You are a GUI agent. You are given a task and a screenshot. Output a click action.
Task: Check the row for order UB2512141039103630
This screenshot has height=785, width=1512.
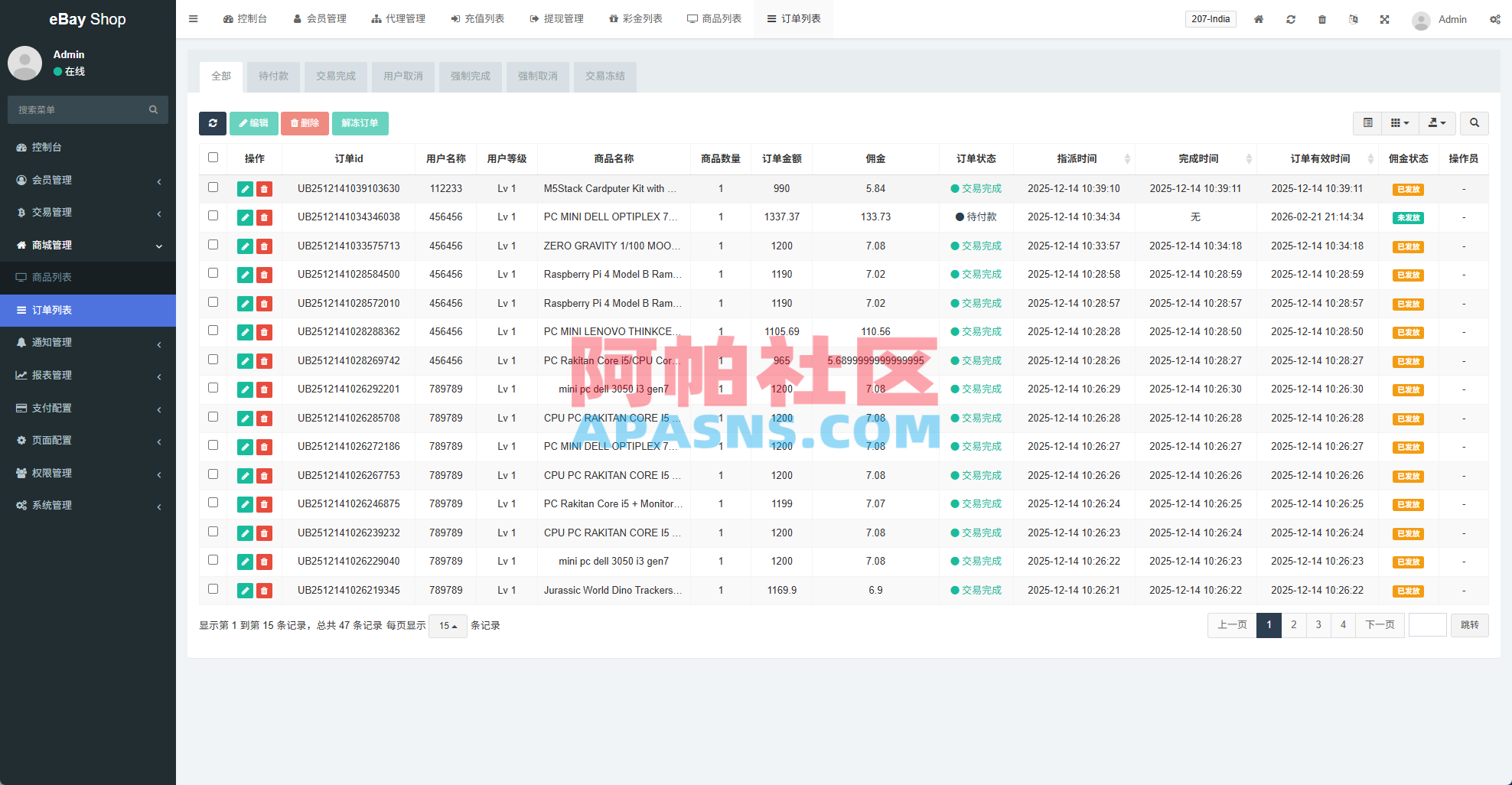point(213,187)
